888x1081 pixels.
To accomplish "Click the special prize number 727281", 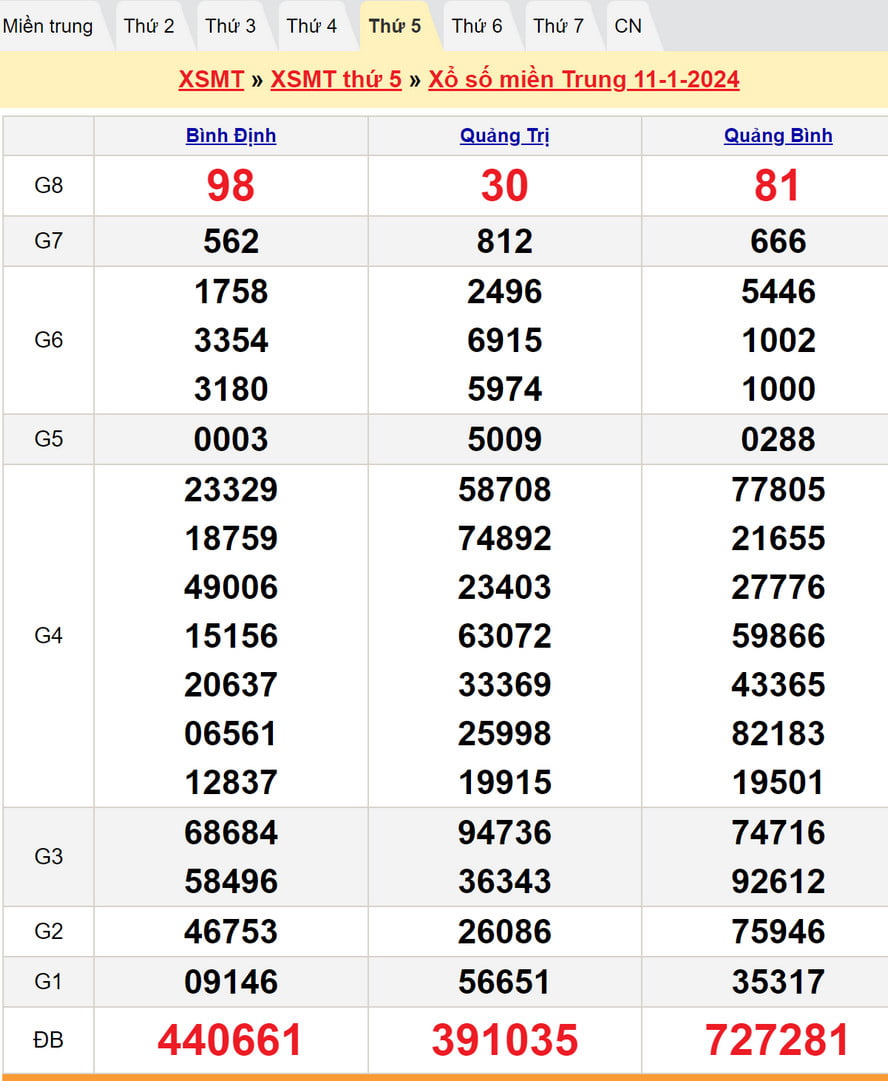I will click(778, 1040).
